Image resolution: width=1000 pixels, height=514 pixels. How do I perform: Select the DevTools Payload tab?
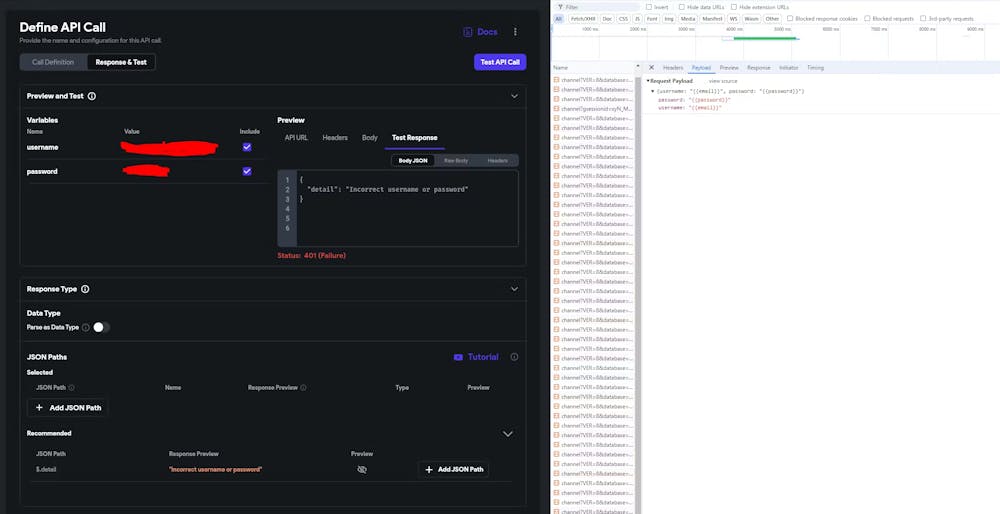click(x=701, y=68)
